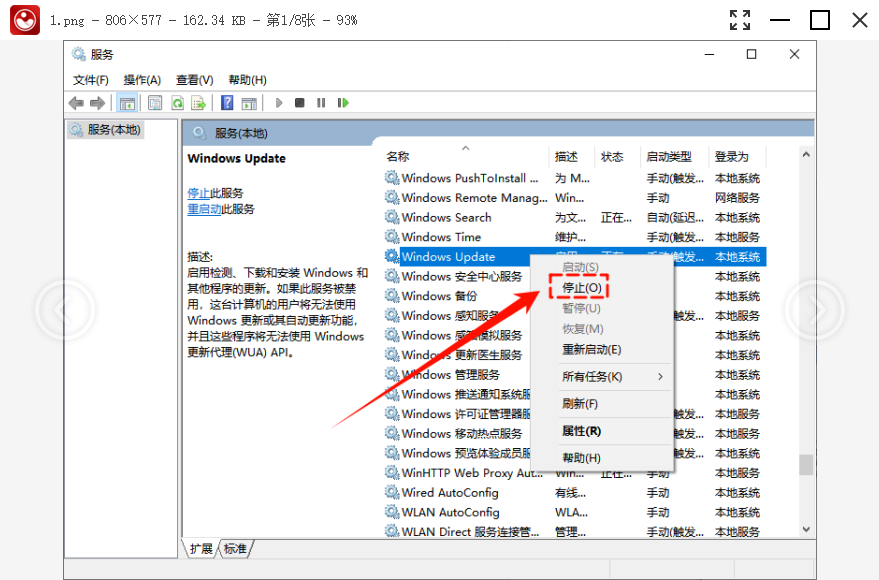
Task: Enter fullscreen in the image viewer
Action: coord(739,20)
